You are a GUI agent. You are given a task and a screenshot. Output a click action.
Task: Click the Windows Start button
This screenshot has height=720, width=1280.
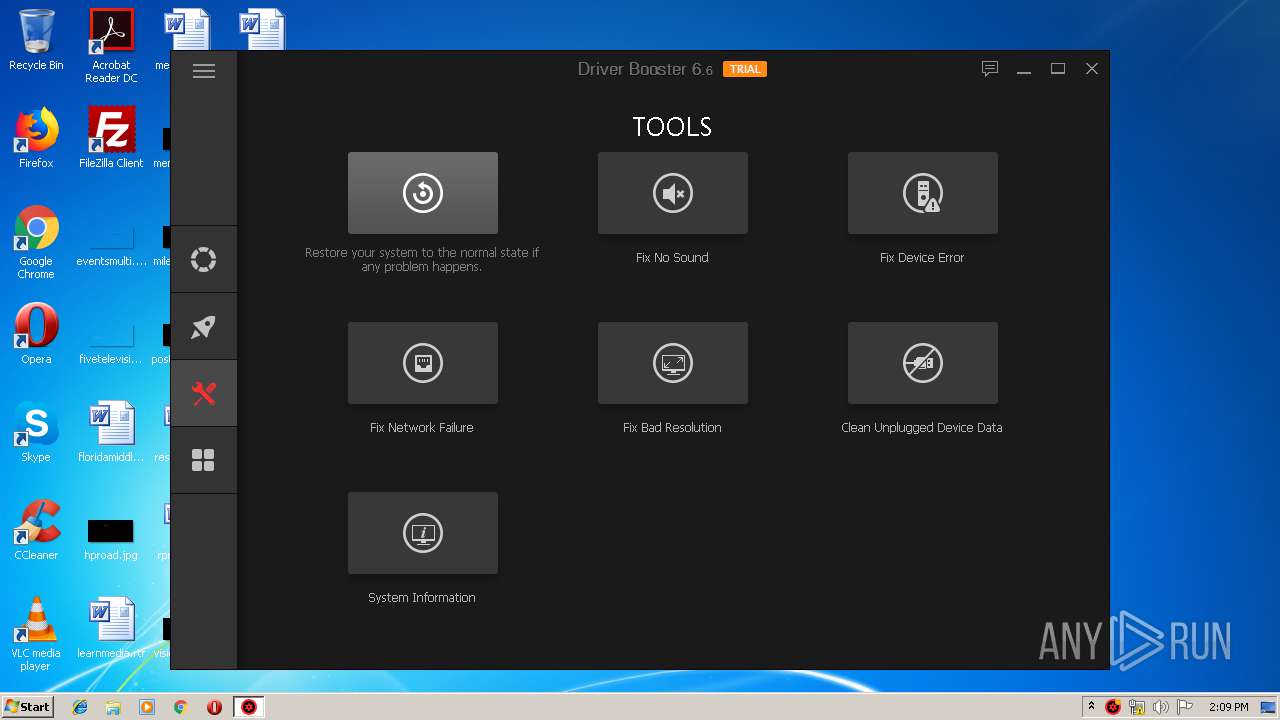pos(28,706)
